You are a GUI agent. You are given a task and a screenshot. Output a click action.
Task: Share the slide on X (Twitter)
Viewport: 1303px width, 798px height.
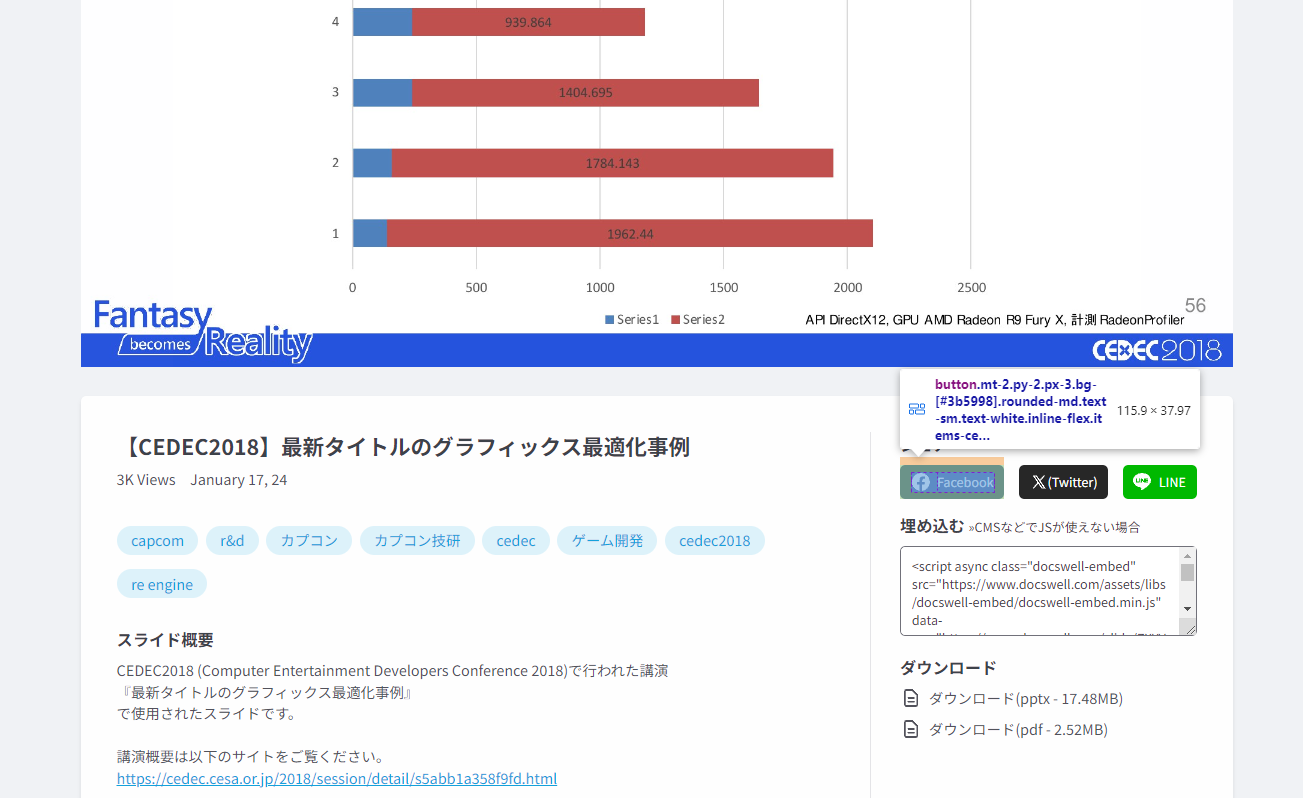pos(1063,482)
